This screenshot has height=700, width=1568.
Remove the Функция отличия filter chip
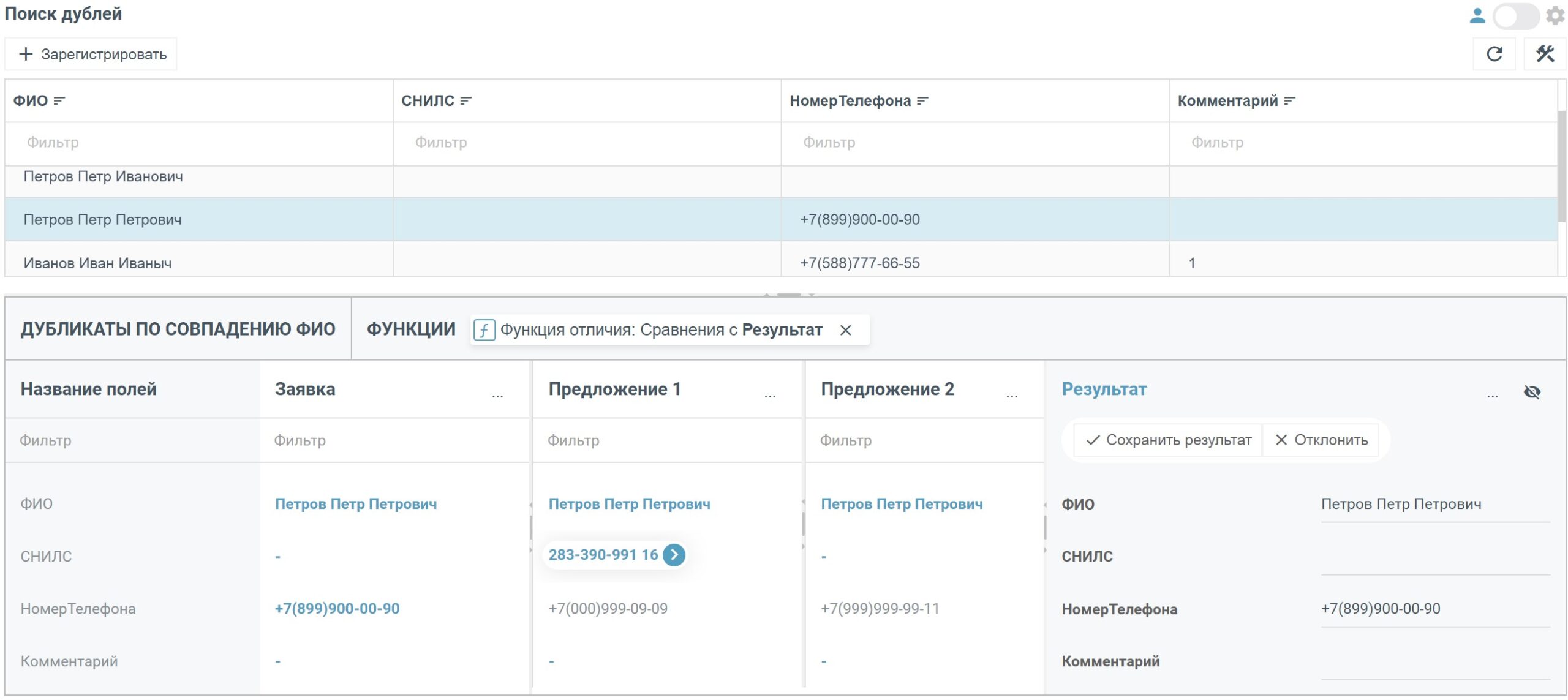tap(846, 331)
